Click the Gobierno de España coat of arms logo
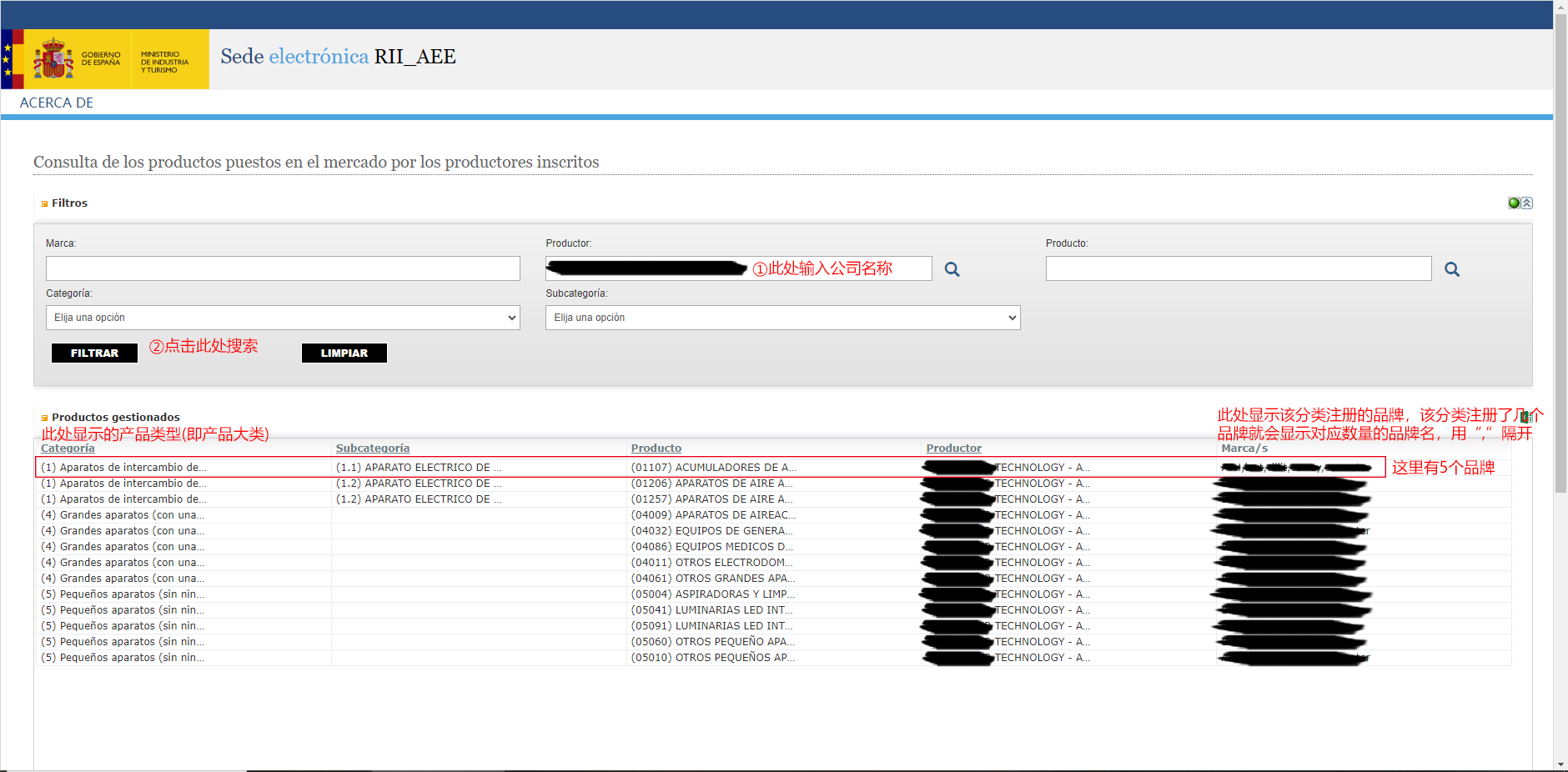This screenshot has height=772, width=1568. pos(53,59)
